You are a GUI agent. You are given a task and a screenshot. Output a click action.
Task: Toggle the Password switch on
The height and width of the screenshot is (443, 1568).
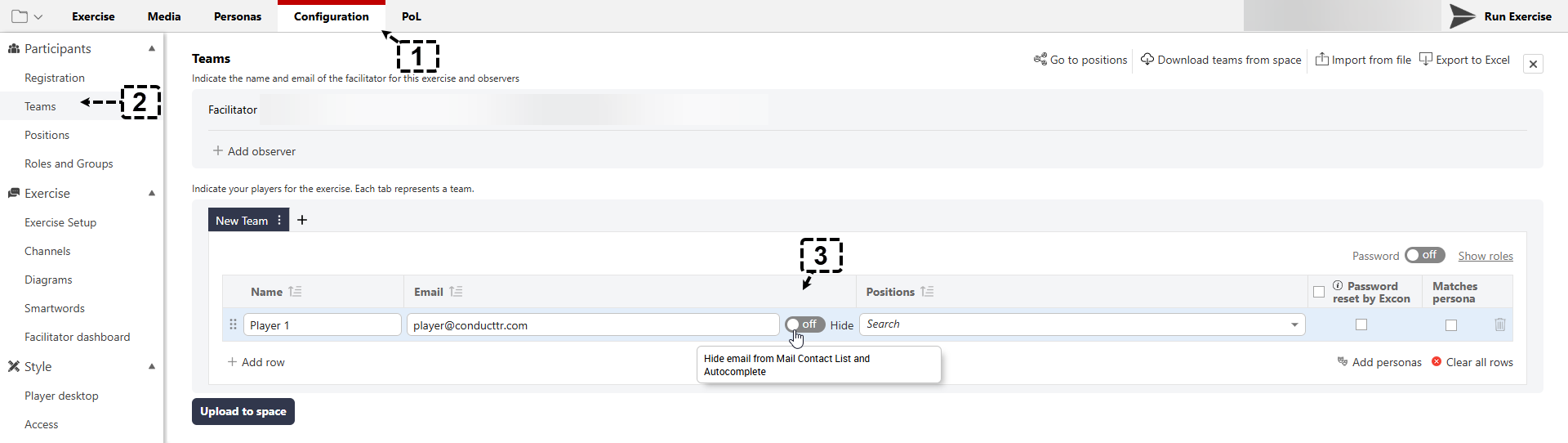[1424, 255]
